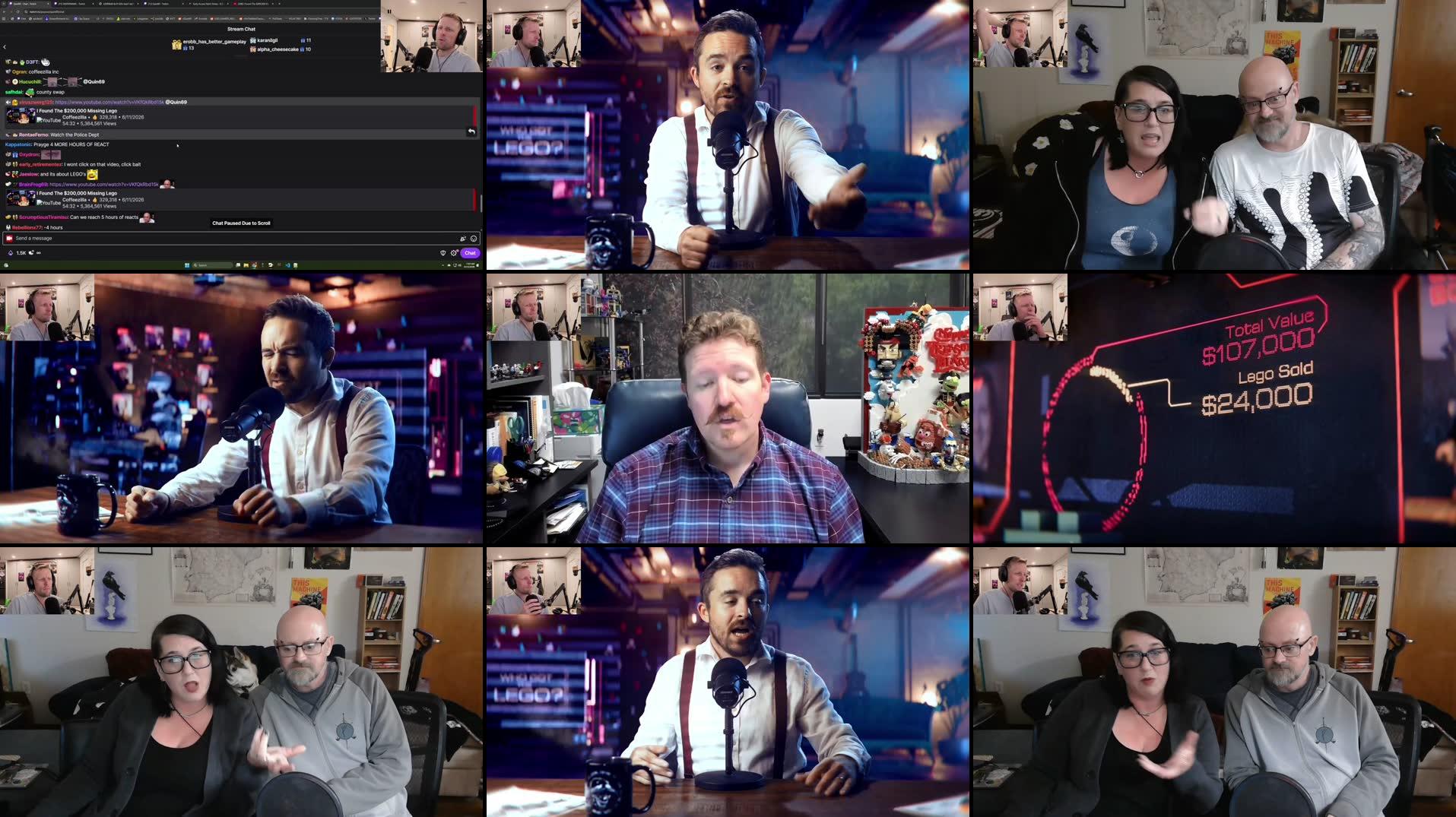Click the reply arrow on viruszwerg120's message

tap(471, 131)
